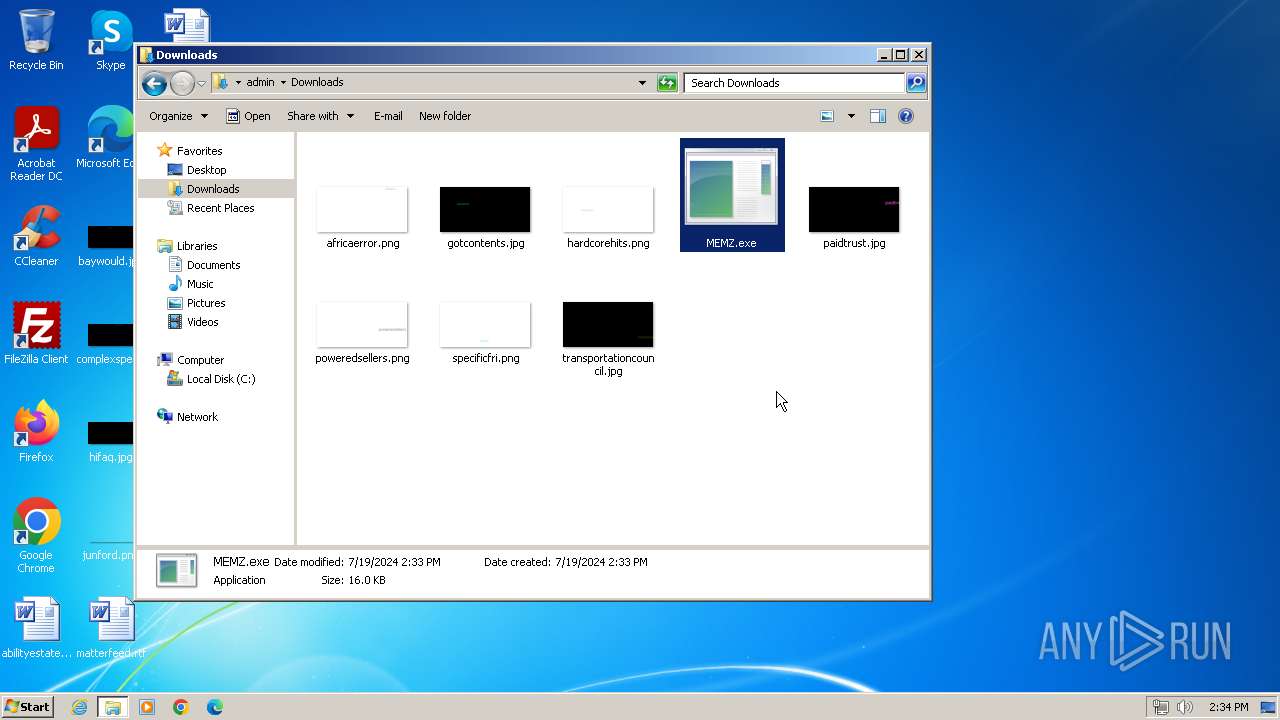The height and width of the screenshot is (720, 1280).
Task: Open the Pictures library
Action: (196, 303)
